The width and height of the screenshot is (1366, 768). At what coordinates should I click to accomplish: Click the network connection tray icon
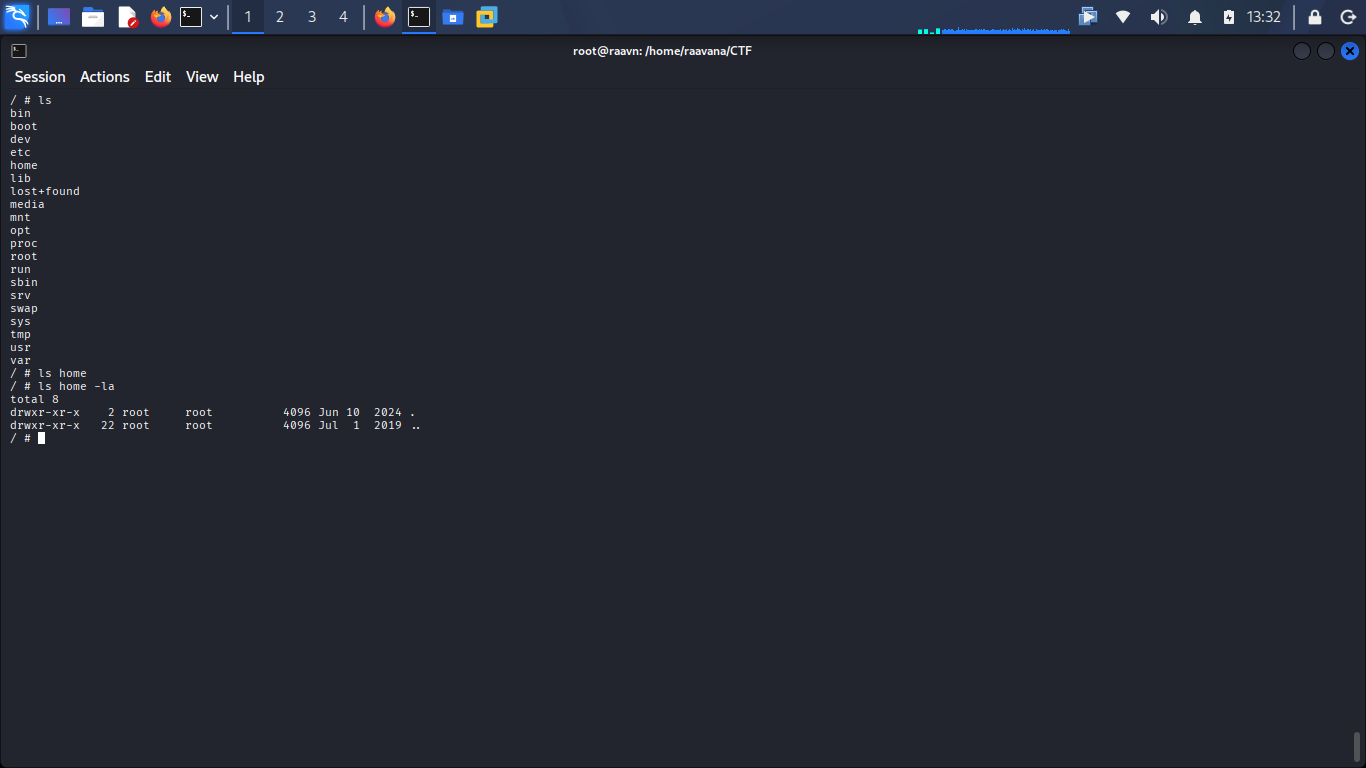pyautogui.click(x=1123, y=17)
